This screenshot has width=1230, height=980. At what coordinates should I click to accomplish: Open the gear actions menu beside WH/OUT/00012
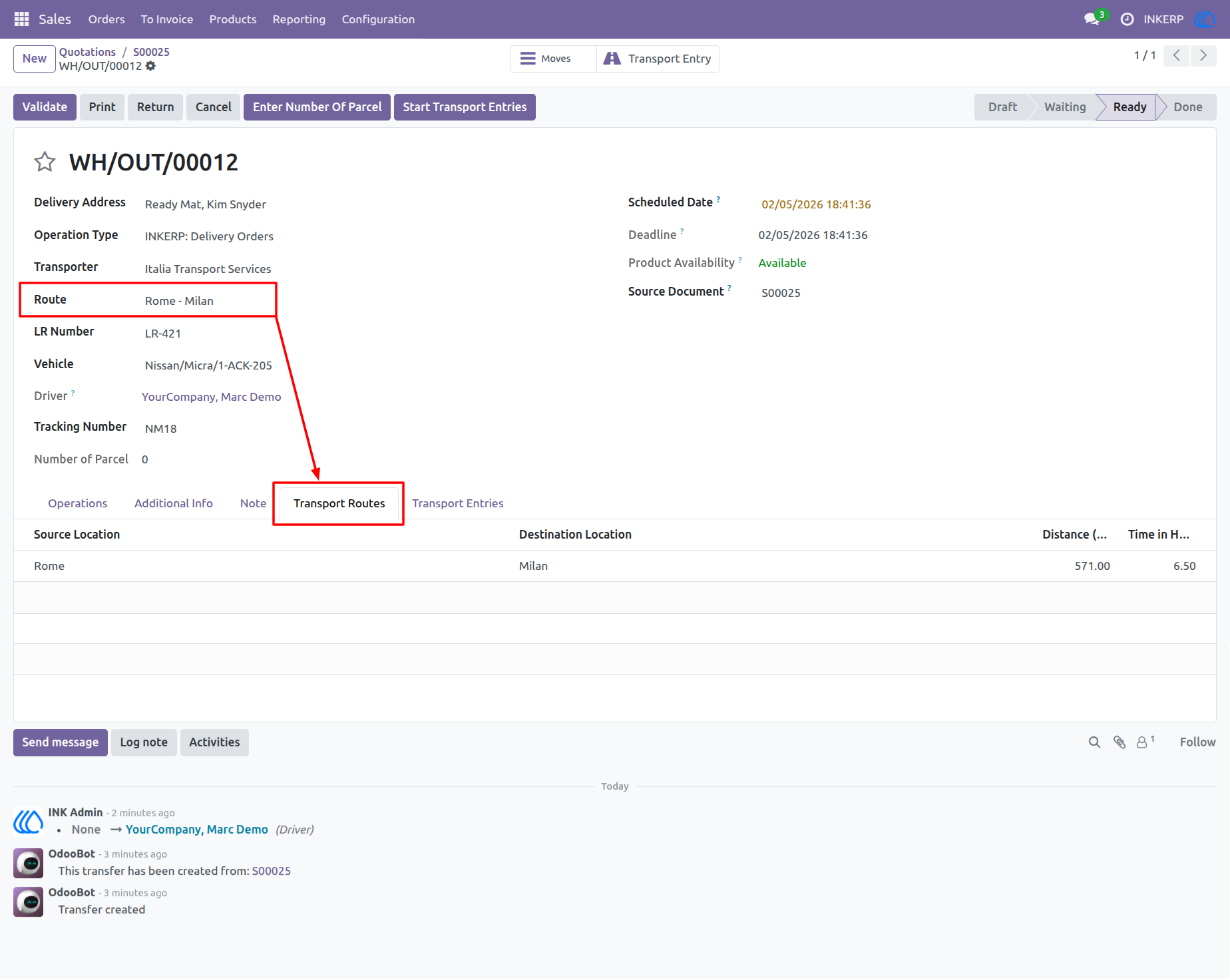tap(150, 66)
